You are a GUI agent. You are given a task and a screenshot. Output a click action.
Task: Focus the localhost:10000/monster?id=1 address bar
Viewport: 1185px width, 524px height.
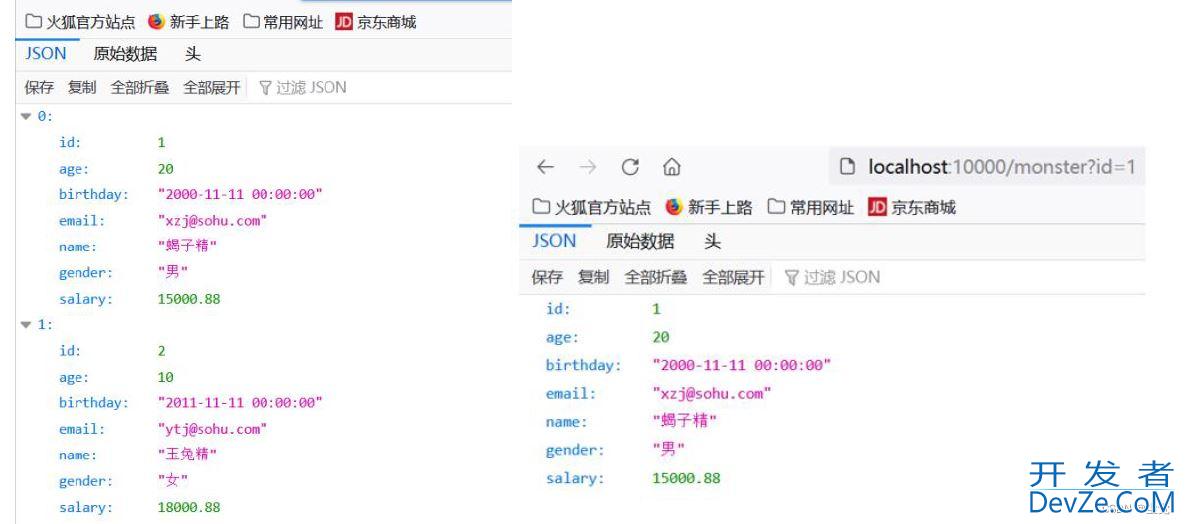tap(987, 166)
